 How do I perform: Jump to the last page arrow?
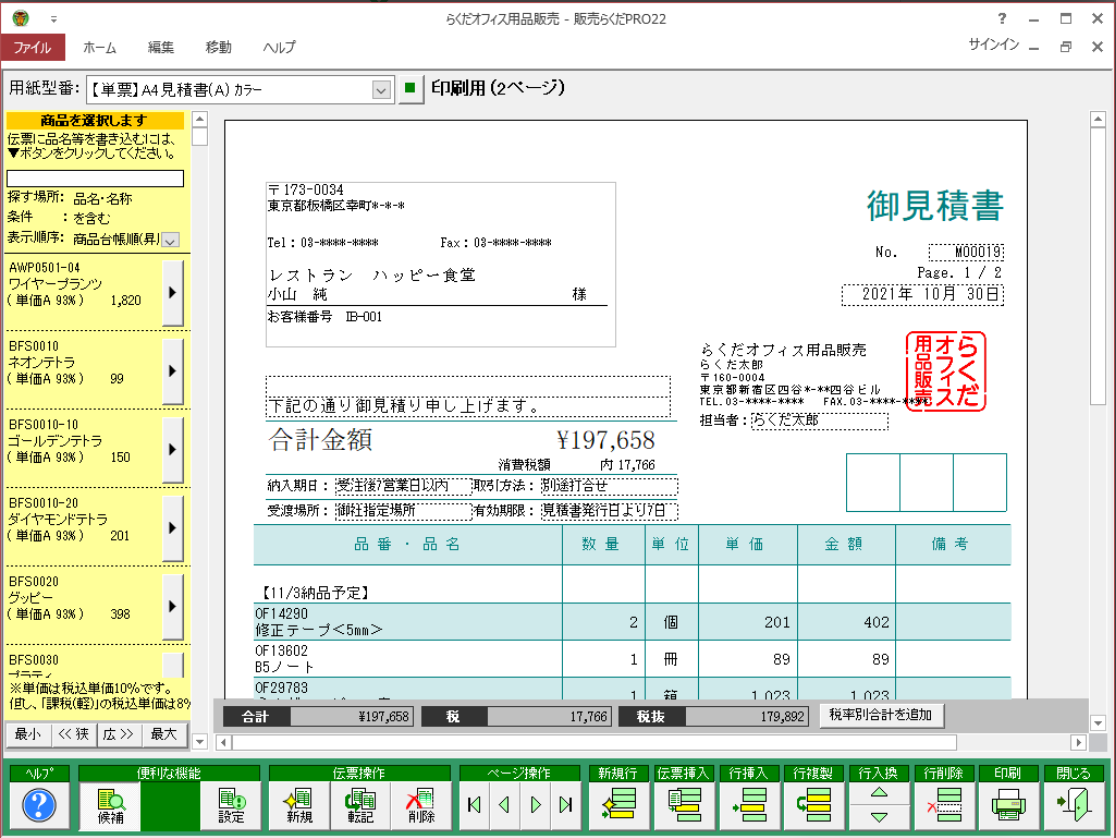[x=566, y=804]
